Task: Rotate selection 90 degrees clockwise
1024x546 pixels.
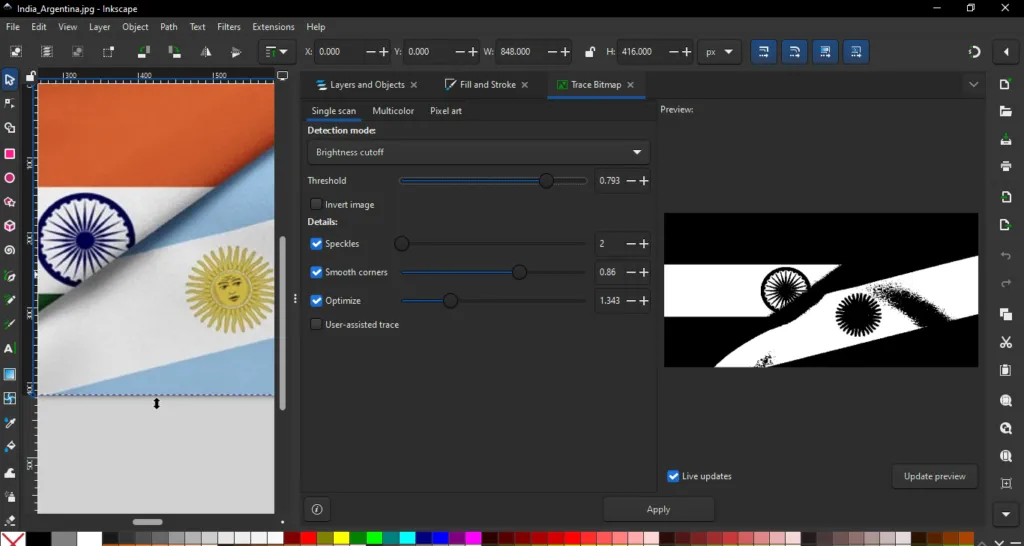Action: click(174, 52)
